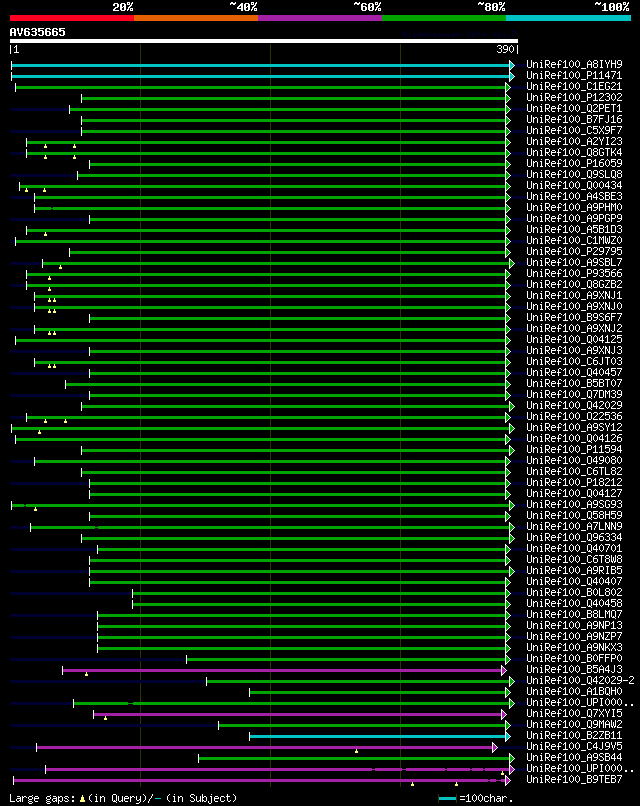
Task: Select label UniRef100_Q00434
Action: 574,186
